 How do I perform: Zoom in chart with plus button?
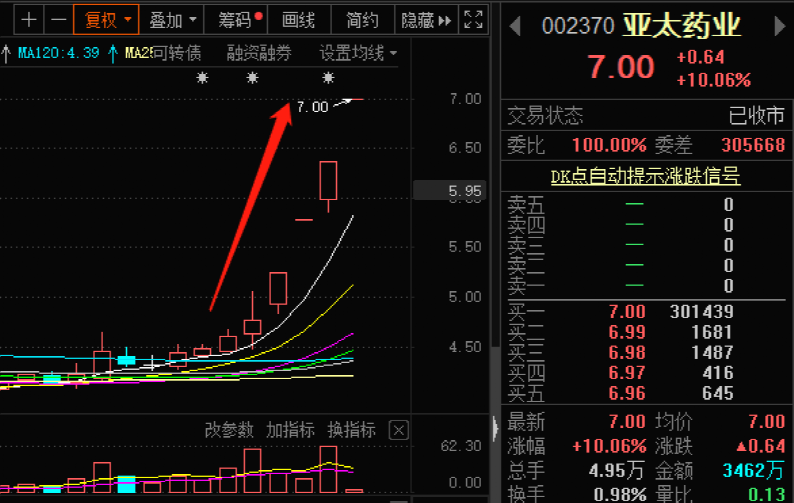tap(29, 20)
